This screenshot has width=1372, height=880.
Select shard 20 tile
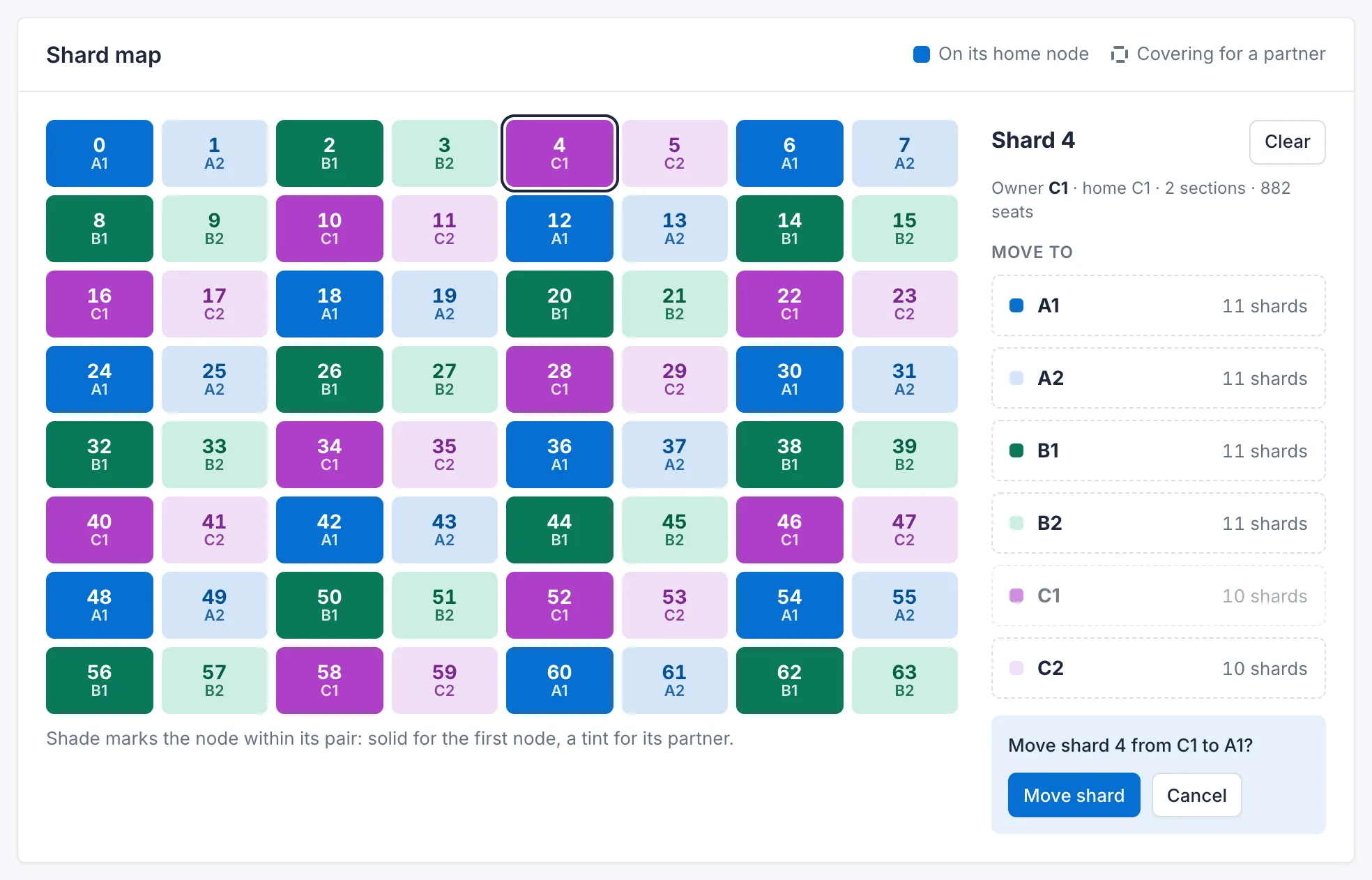560,304
